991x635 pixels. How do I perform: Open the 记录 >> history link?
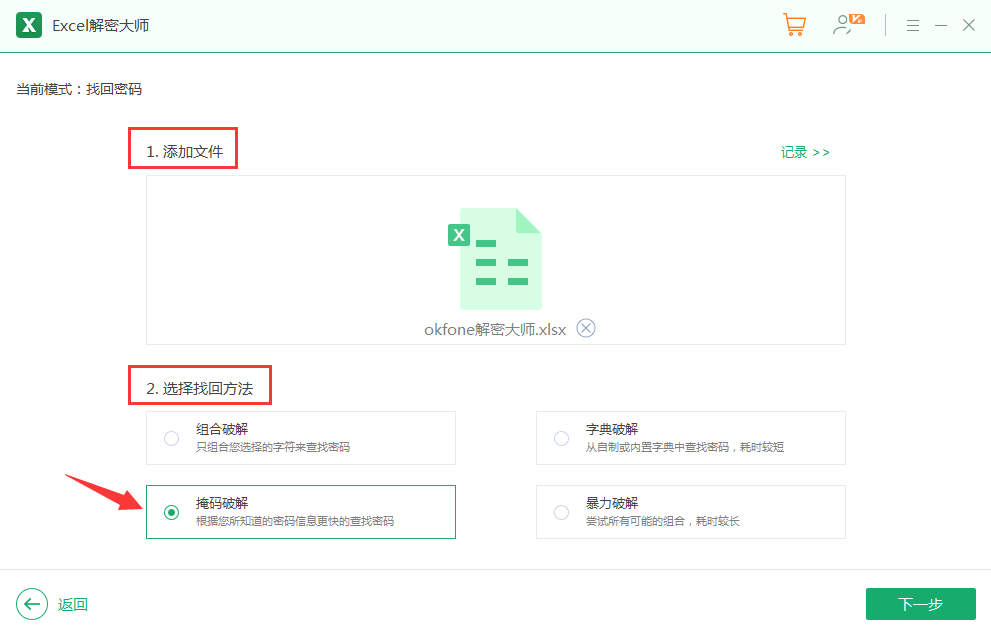click(805, 152)
